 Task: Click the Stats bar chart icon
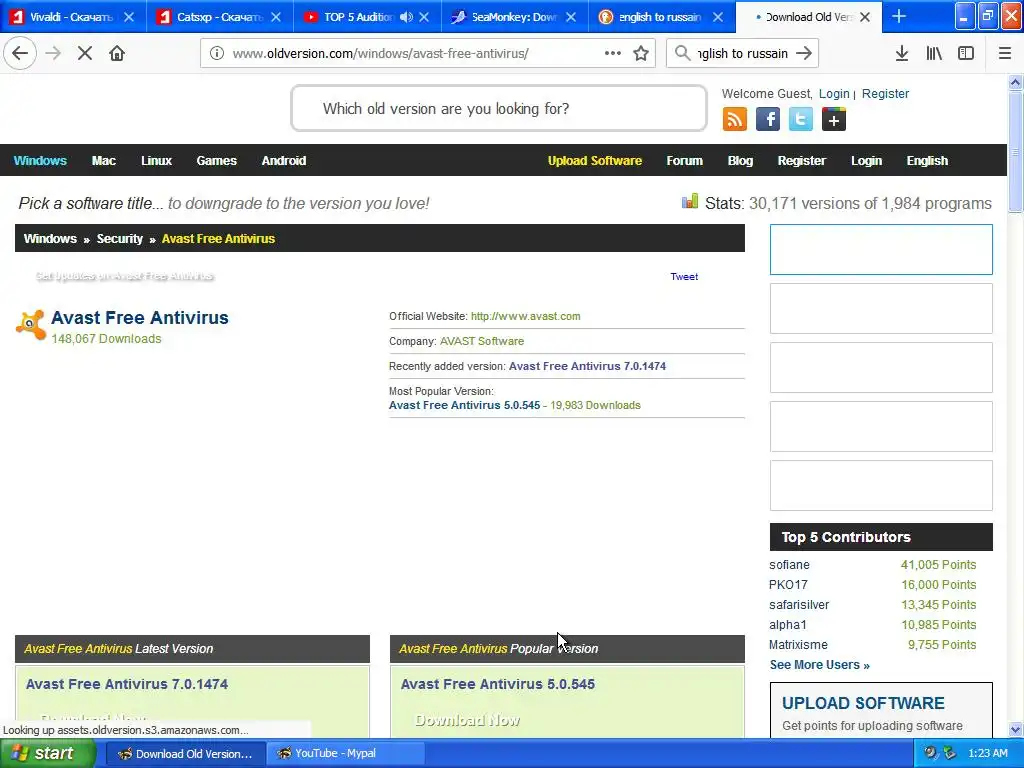[690, 201]
